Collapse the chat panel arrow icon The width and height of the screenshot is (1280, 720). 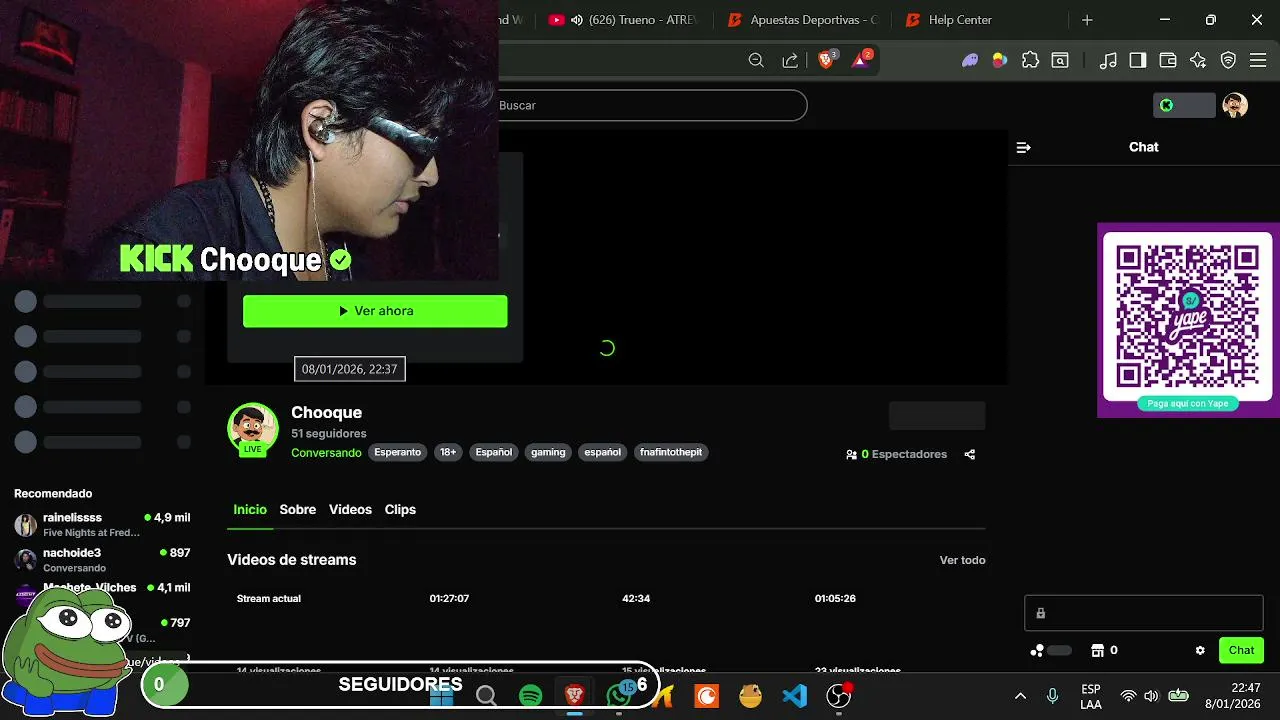1023,147
